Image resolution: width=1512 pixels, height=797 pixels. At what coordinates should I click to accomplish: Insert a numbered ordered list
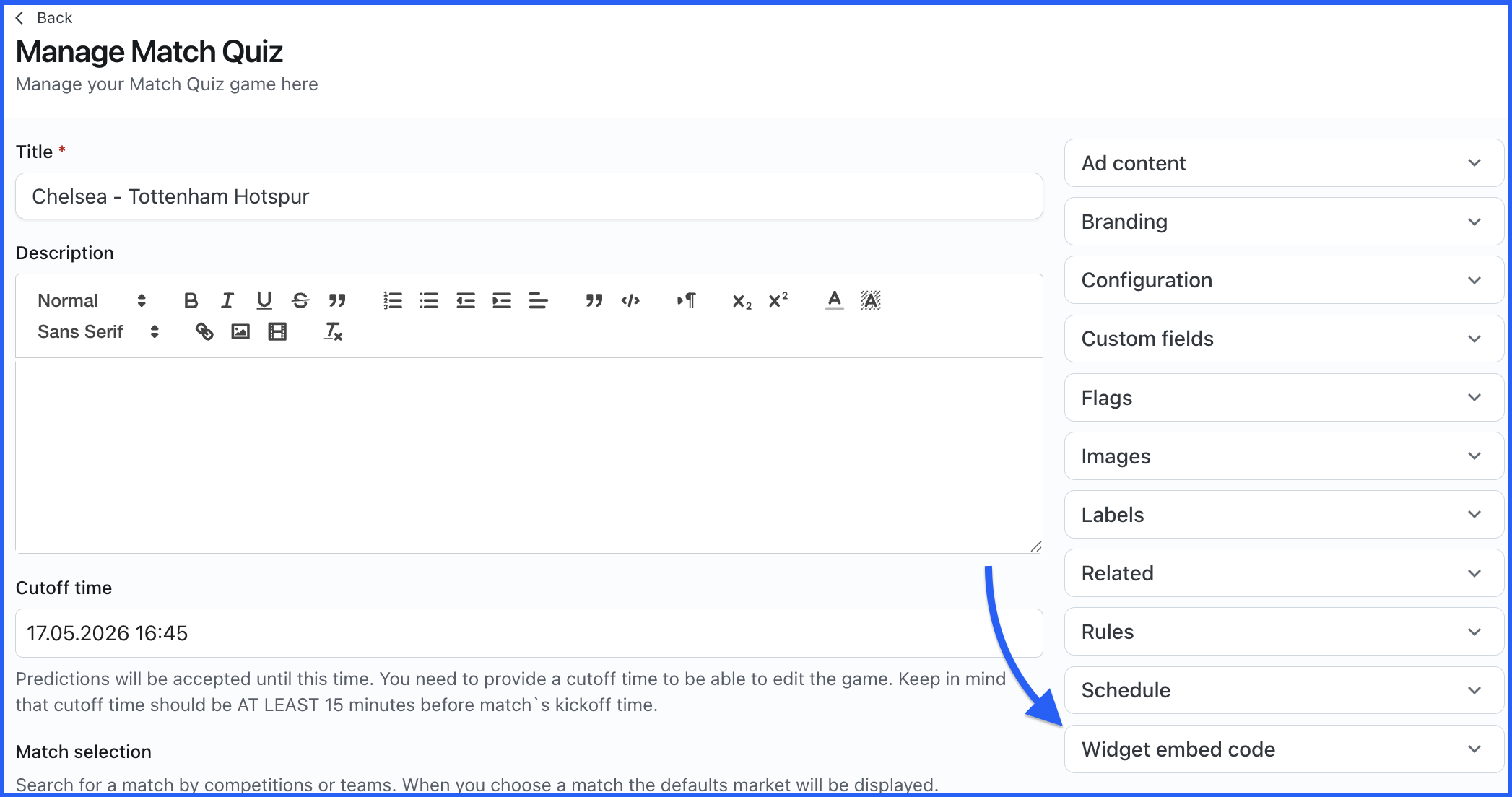pyautogui.click(x=393, y=300)
